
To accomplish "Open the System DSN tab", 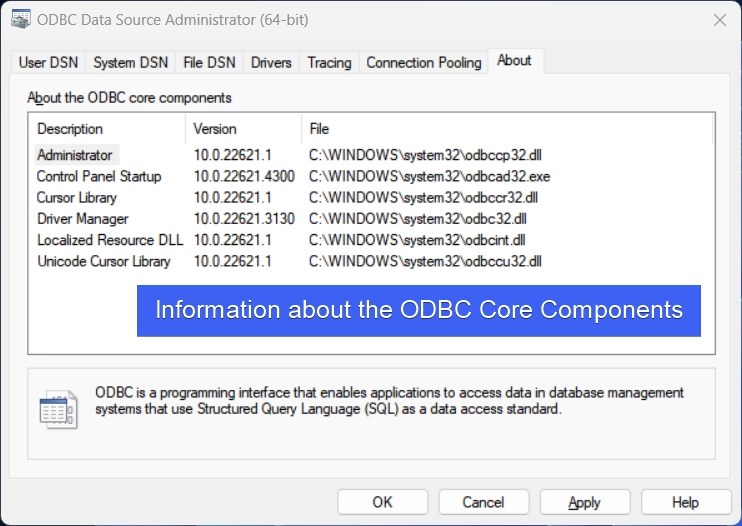I will tap(131, 62).
